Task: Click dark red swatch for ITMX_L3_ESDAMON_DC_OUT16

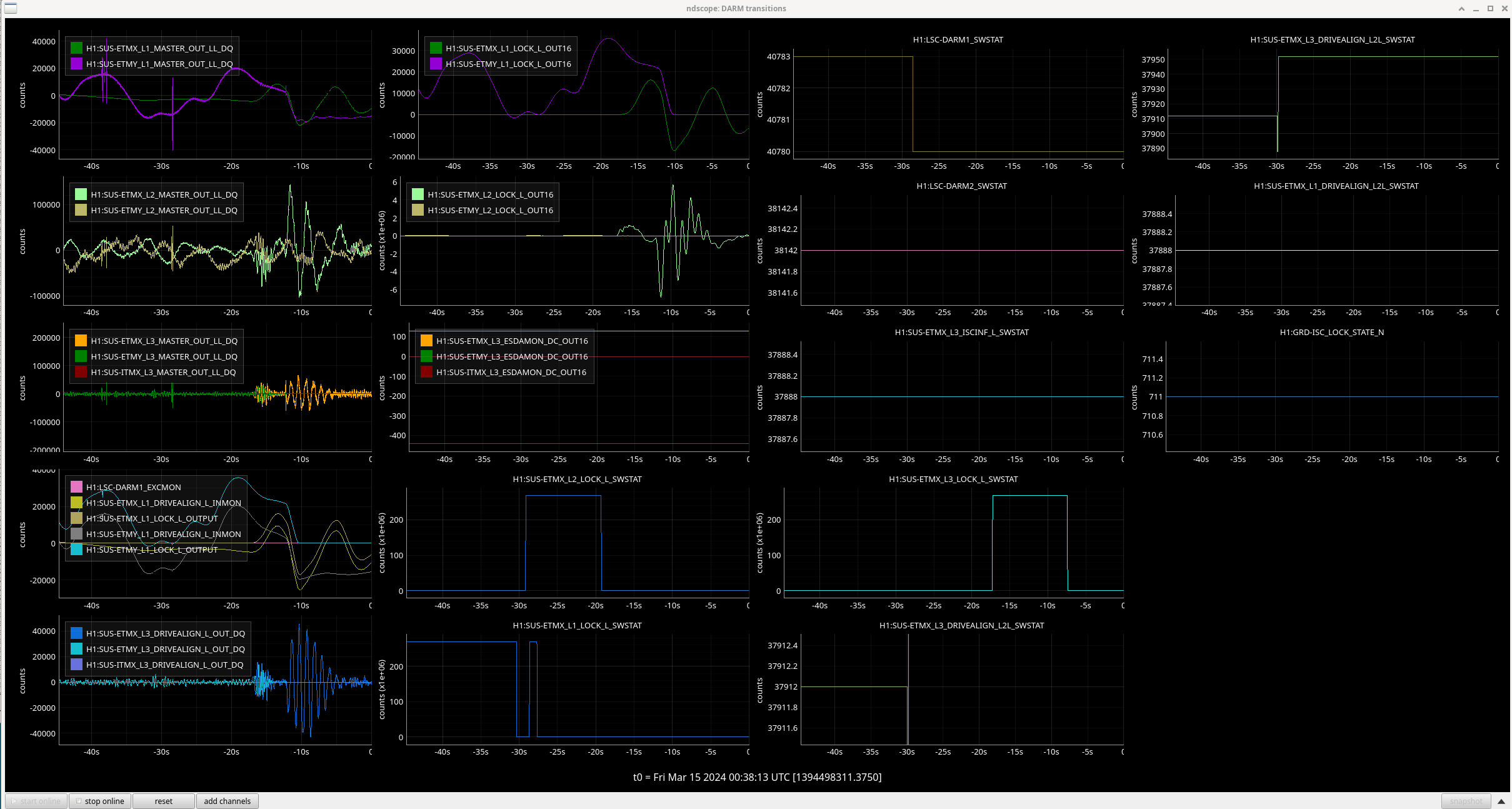Action: 426,372
